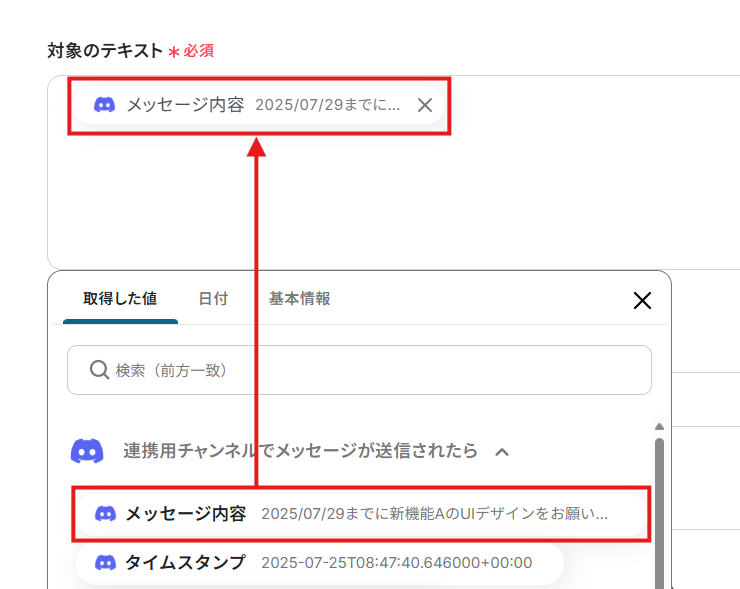This screenshot has width=740, height=589.
Task: Select the メッセージ内容 value row in list
Action: (x=361, y=513)
